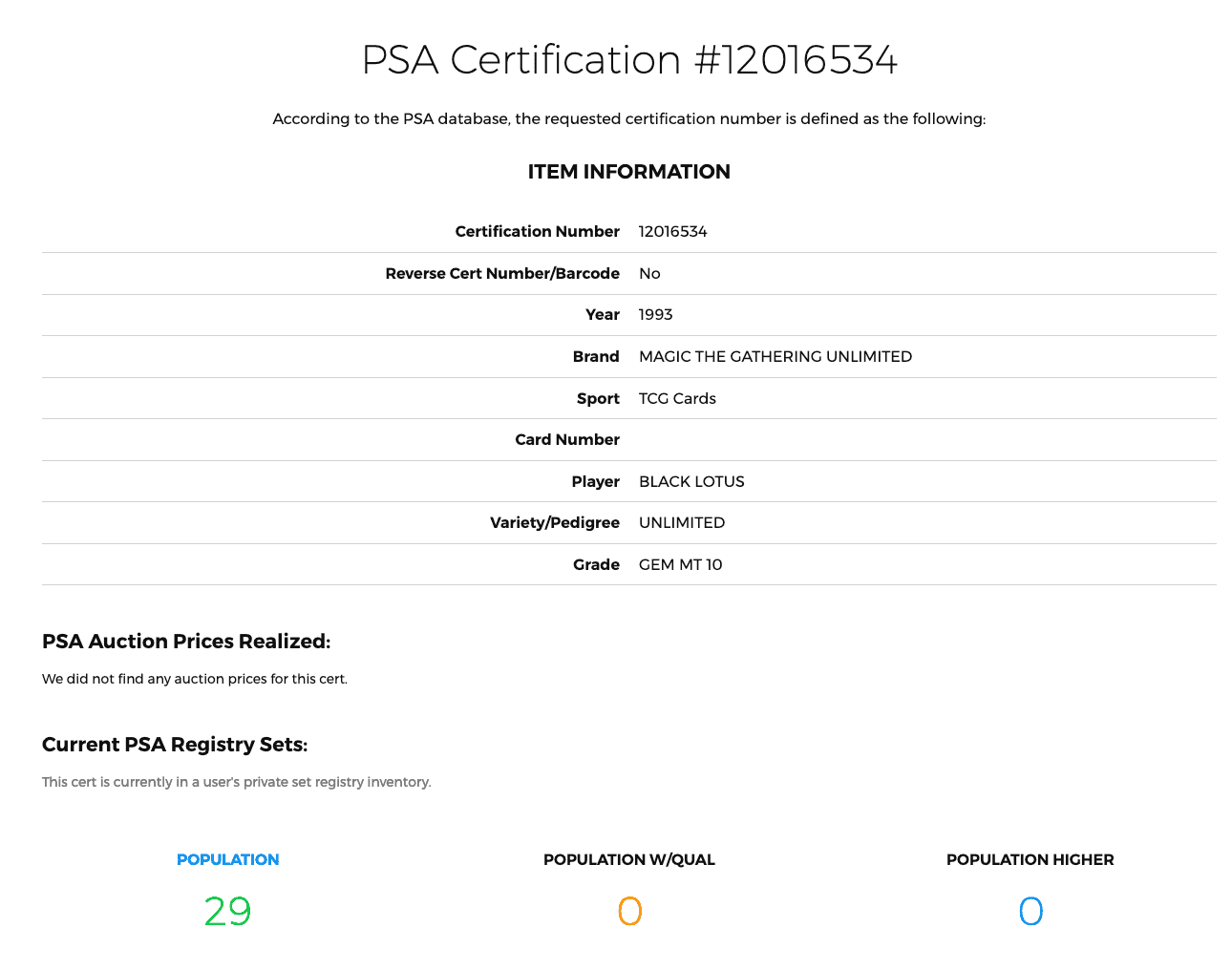
Task: Click the Reverse Cert Number/Barcode label
Action: pos(502,274)
